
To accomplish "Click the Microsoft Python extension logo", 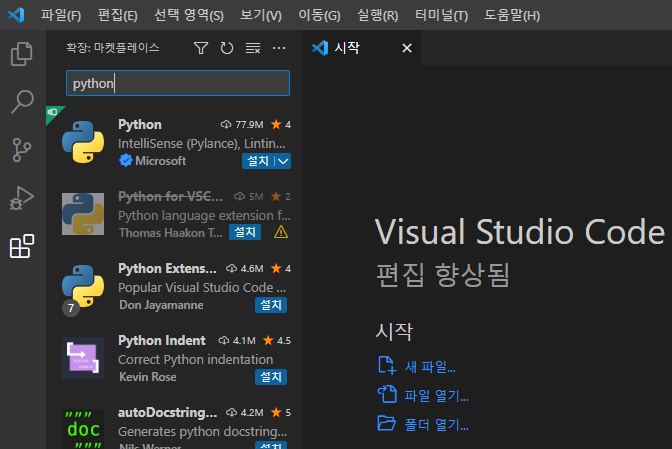I will (x=83, y=142).
